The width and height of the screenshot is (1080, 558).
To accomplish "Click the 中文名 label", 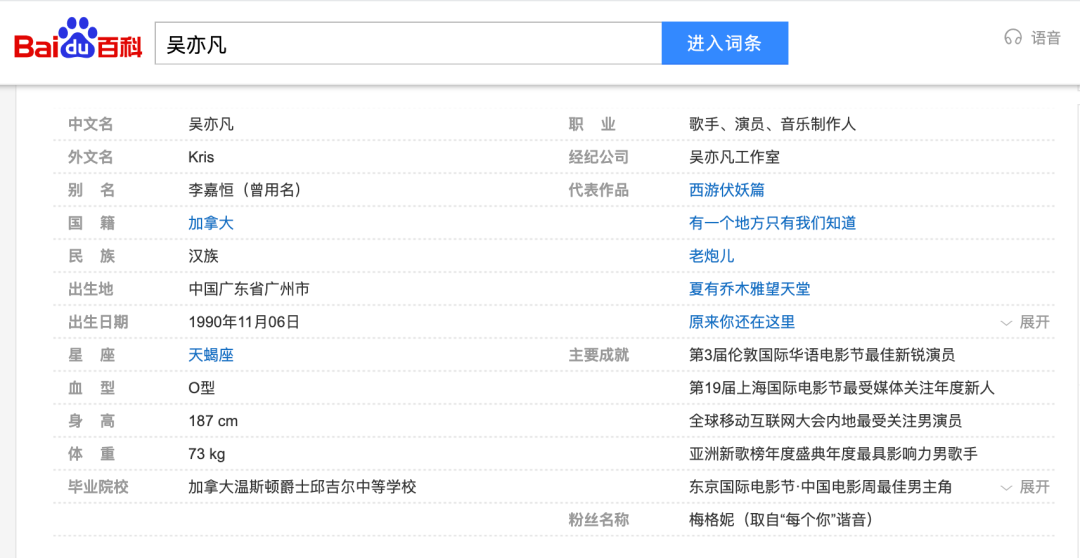I will point(91,124).
